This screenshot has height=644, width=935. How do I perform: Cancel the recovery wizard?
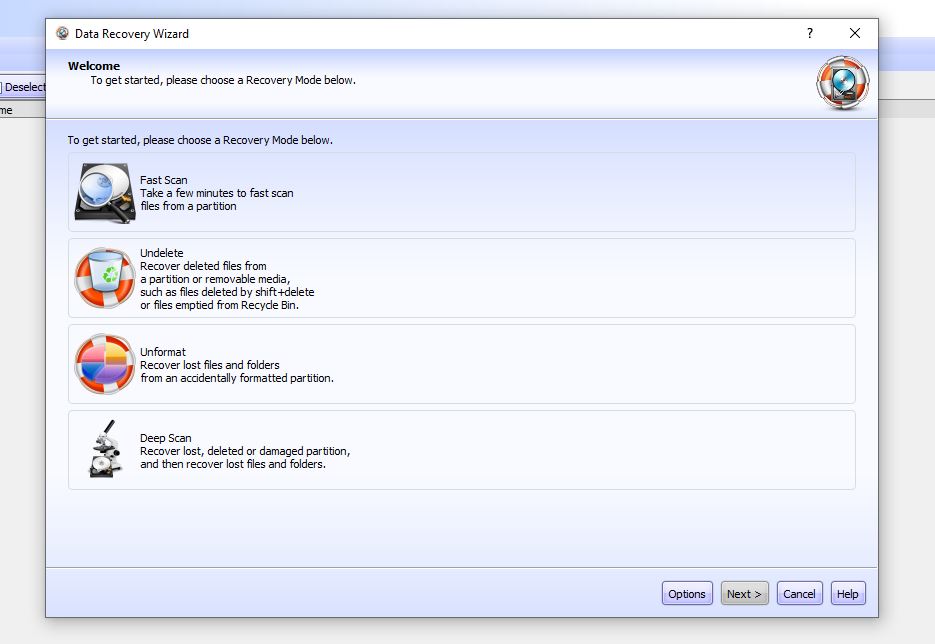point(799,593)
